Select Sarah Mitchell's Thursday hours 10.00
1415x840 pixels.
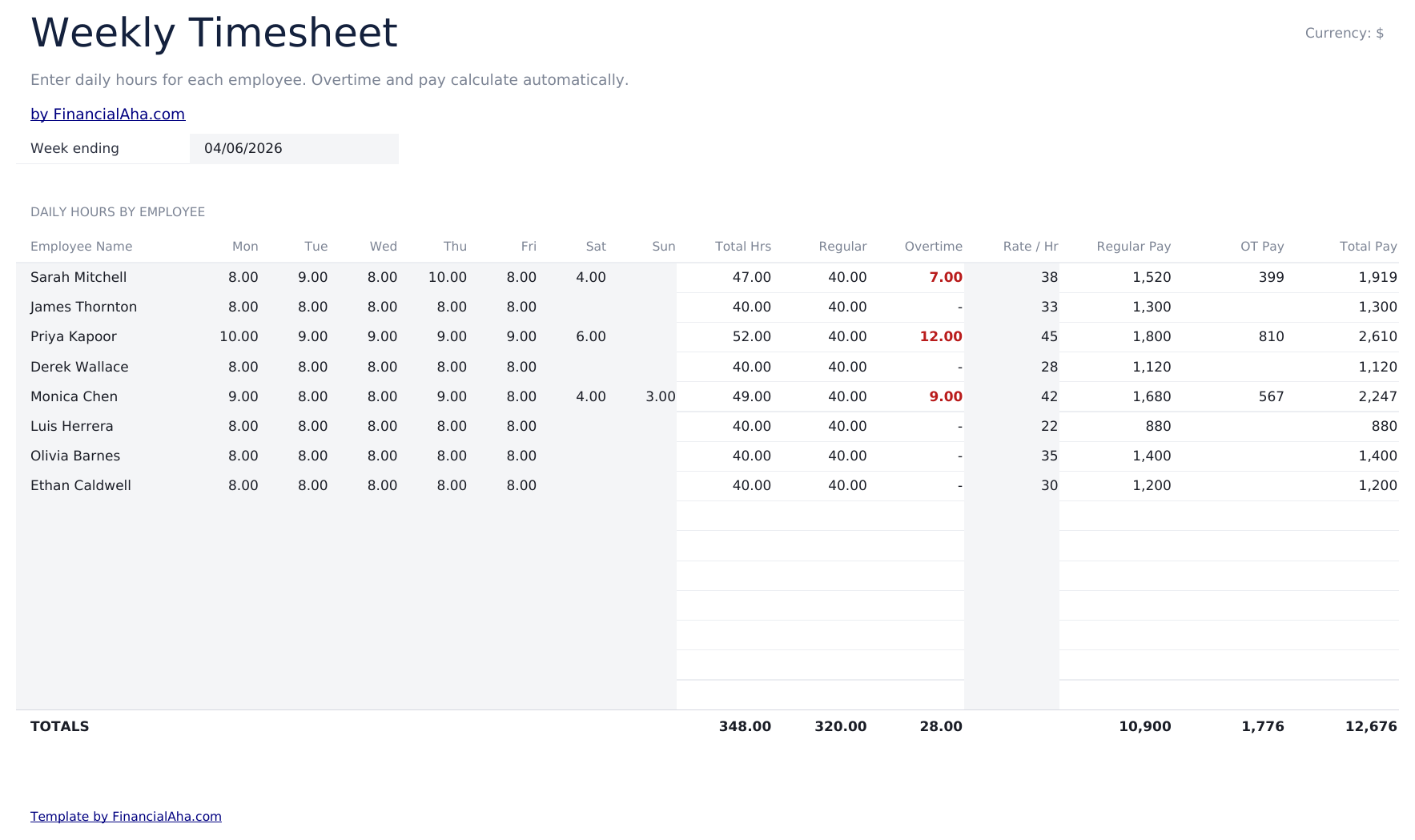(x=447, y=277)
